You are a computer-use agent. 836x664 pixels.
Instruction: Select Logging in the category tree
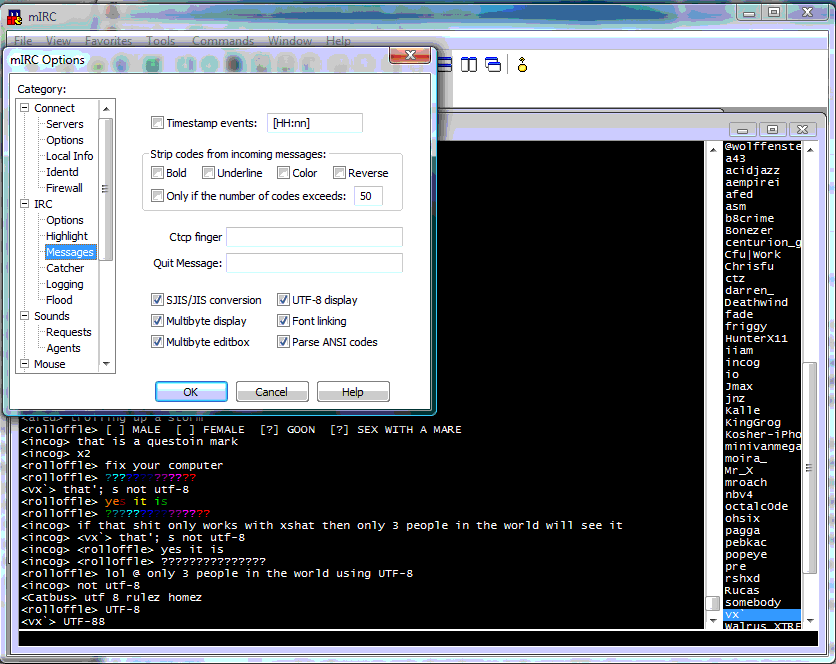65,284
